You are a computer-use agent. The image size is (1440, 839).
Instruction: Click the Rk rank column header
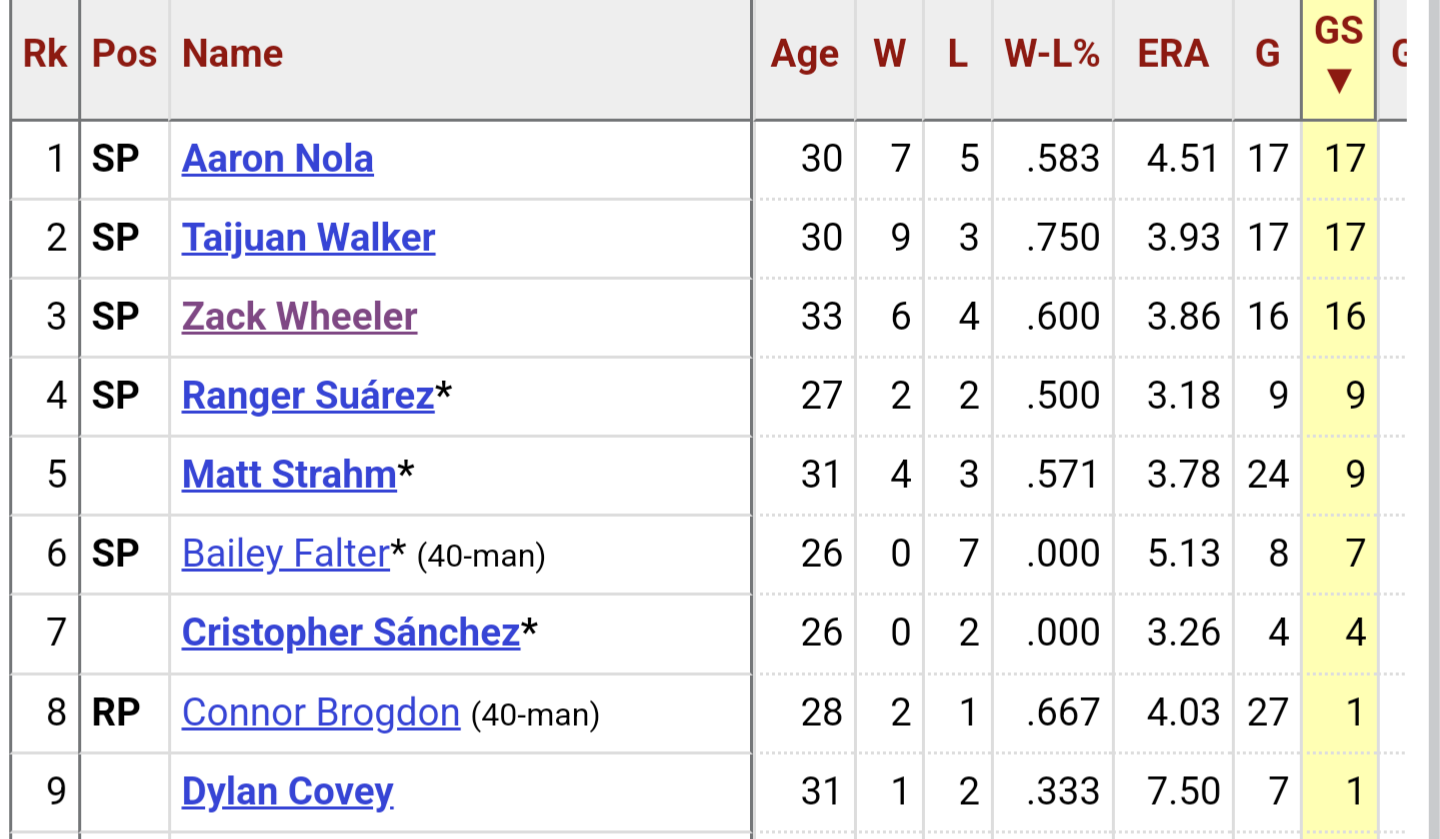tap(45, 54)
